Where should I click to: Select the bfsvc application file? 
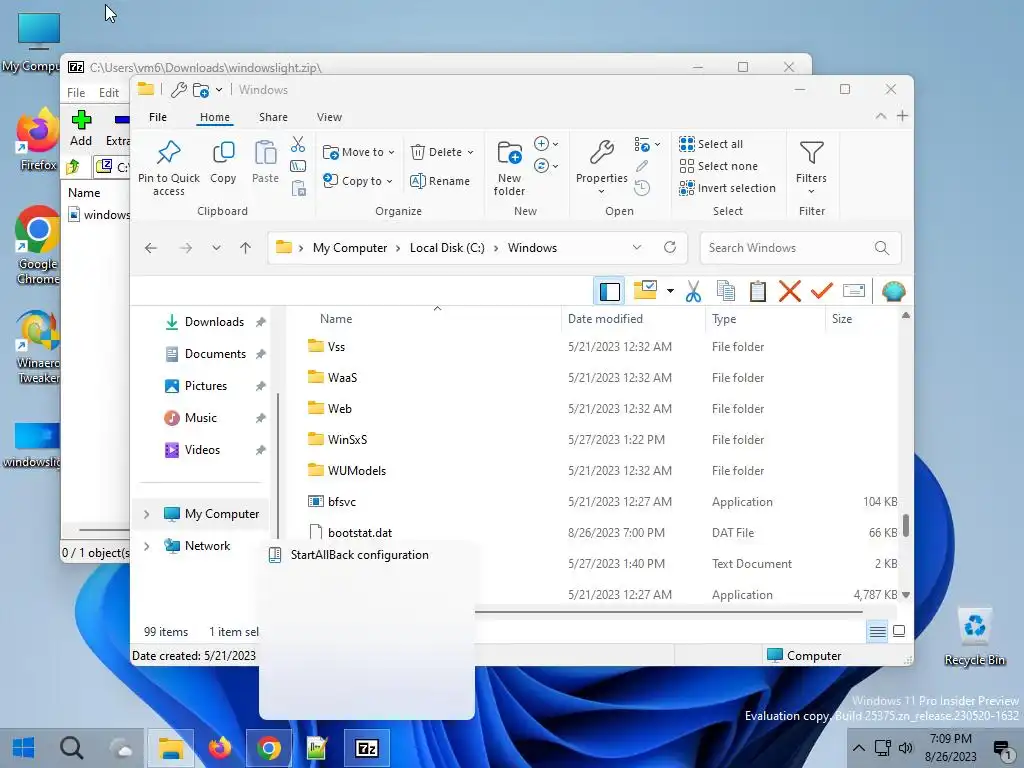(x=342, y=502)
